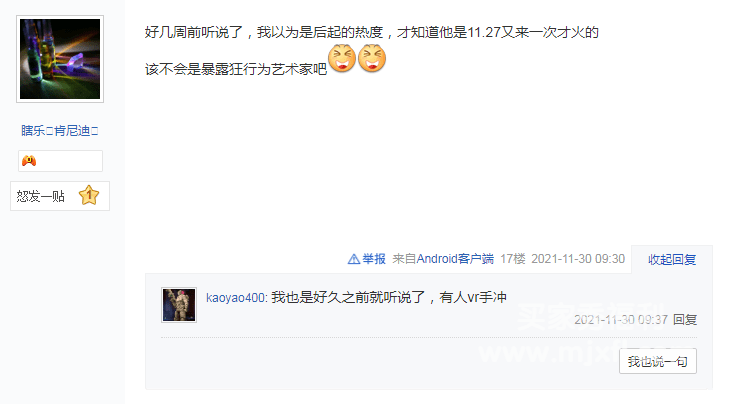The width and height of the screenshot is (729, 404).
Task: Click the 我也说一句 button
Action: (x=658, y=361)
